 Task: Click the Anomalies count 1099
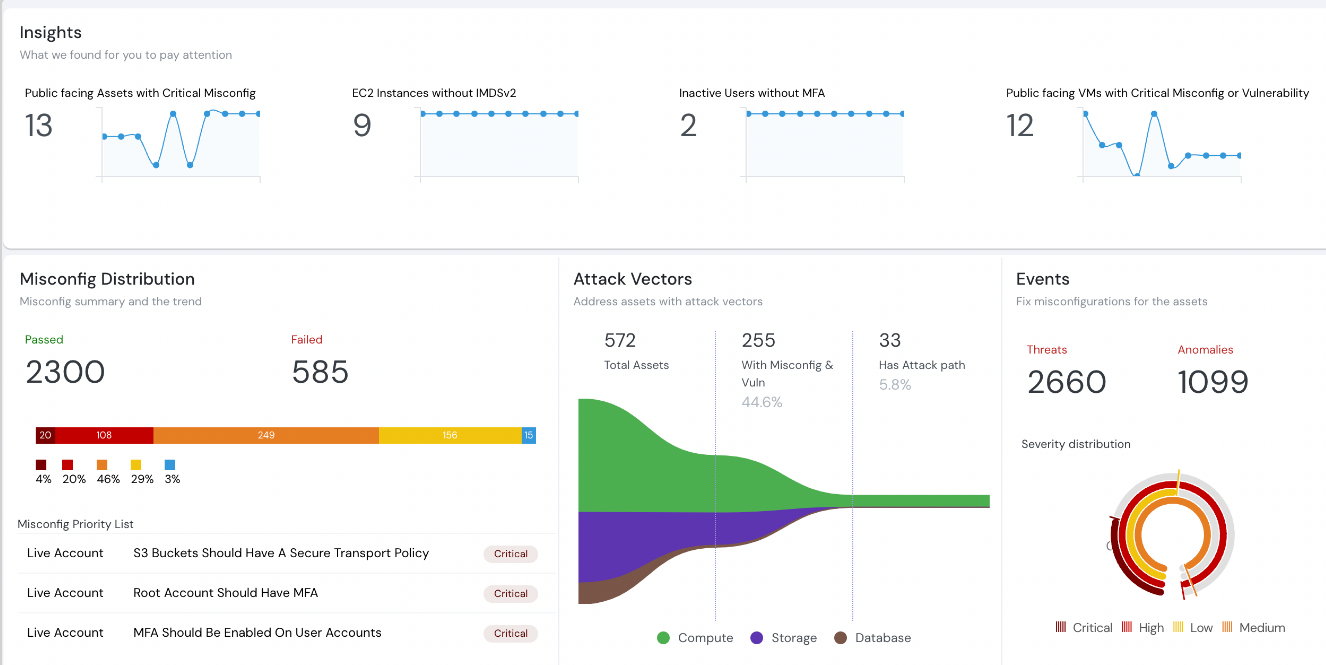coord(1213,382)
